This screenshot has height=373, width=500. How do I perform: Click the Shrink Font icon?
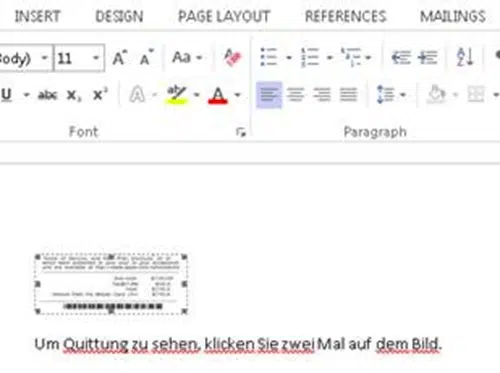tap(146, 58)
